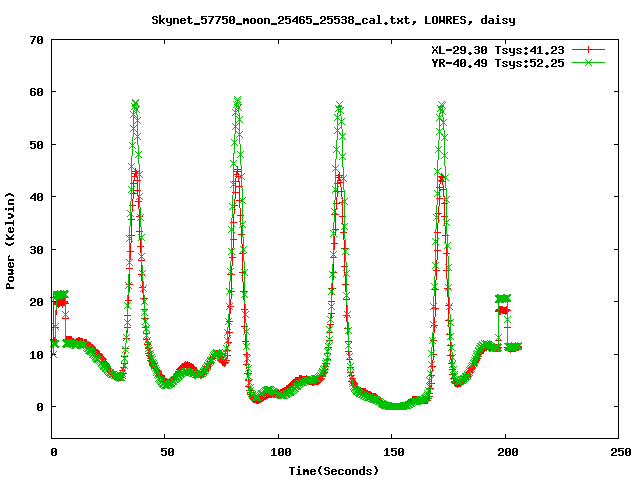This screenshot has width=640, height=480.
Task: Click the first green peak near 37 seconds
Action: point(135,103)
